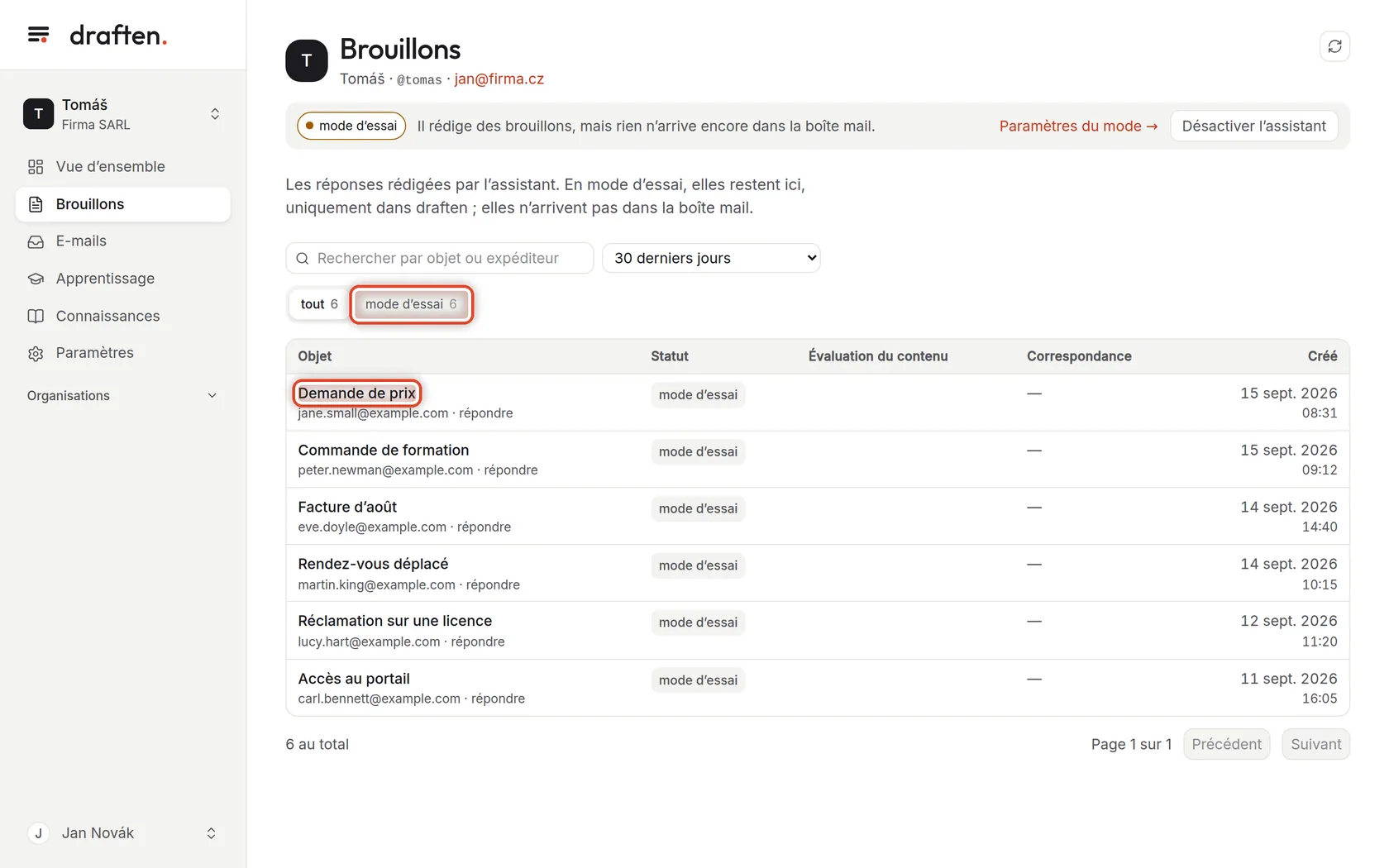Click the E-mails inbox icon
Viewport: 1389px width, 868px height.
(x=36, y=241)
